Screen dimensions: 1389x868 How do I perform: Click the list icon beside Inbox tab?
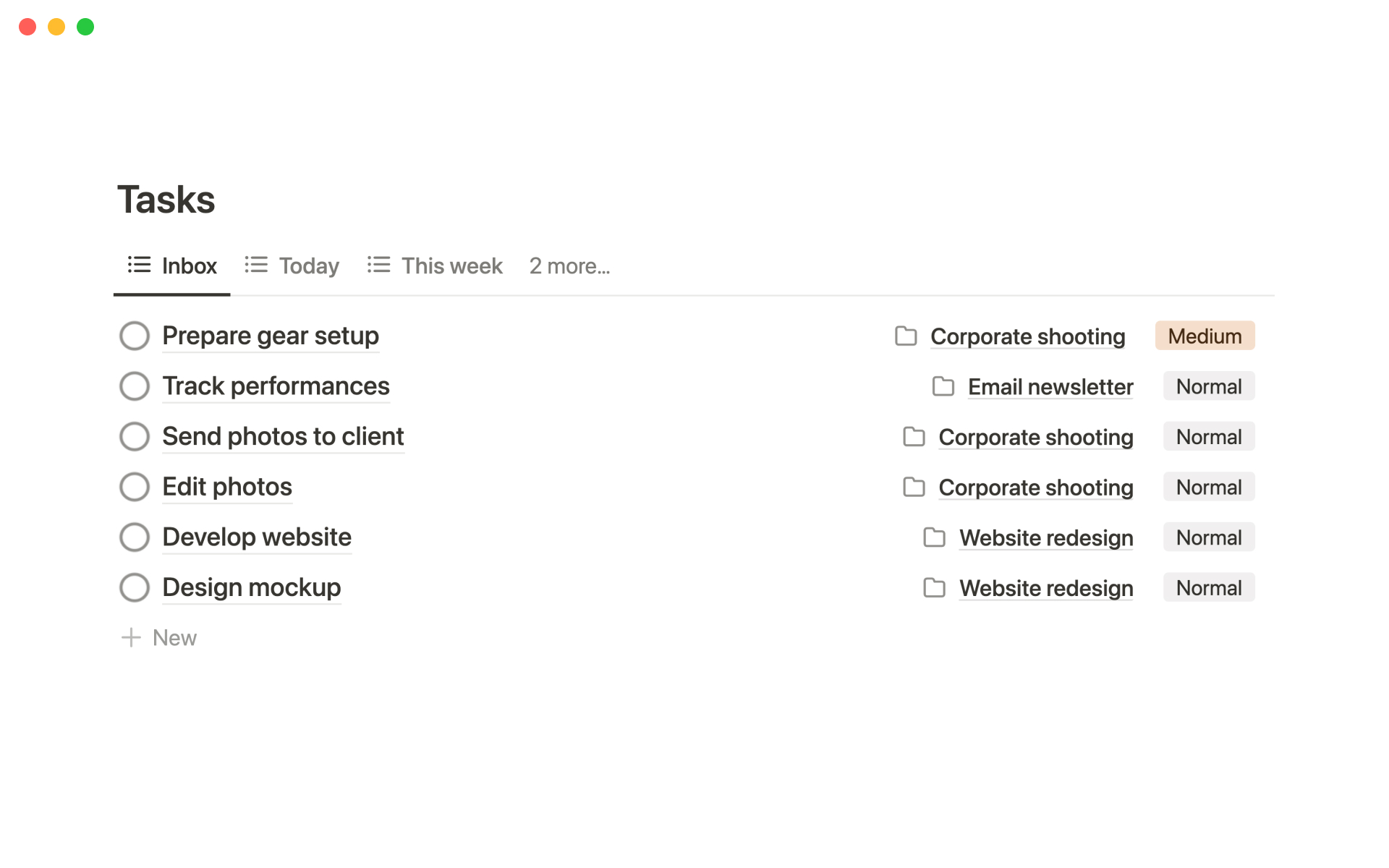point(139,265)
